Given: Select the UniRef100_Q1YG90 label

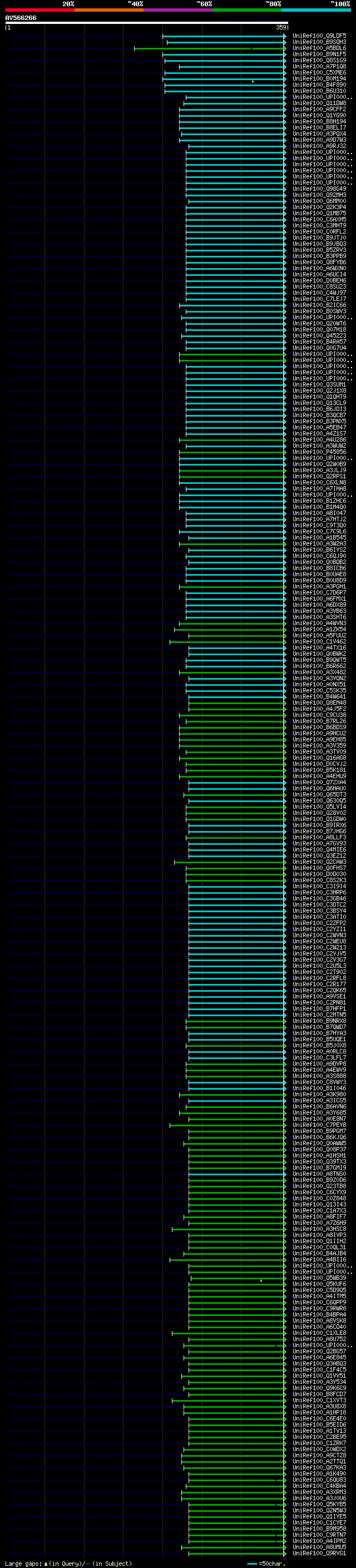Looking at the screenshot, I should click(319, 116).
